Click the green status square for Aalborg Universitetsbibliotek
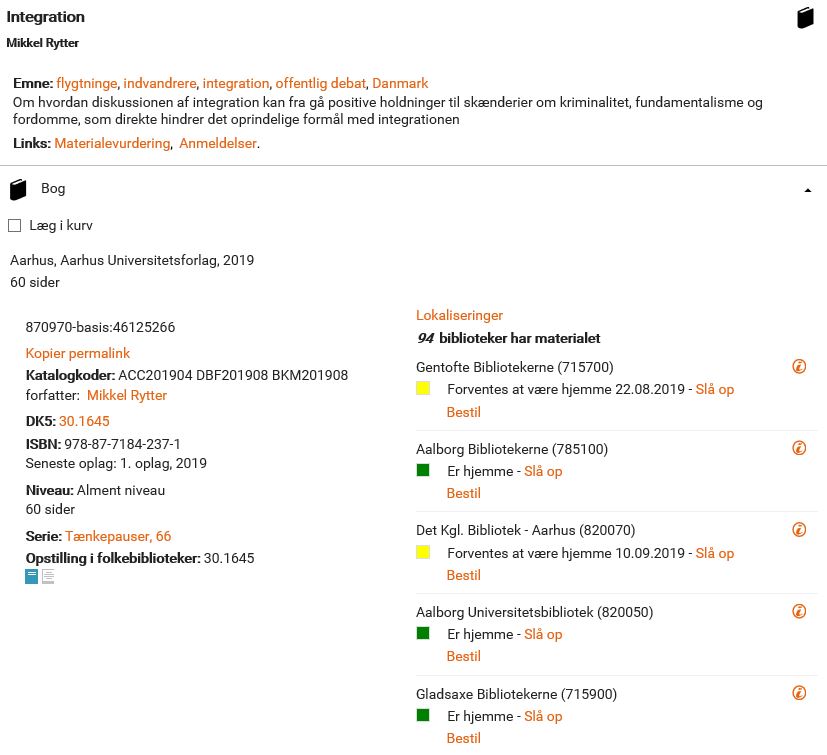827x755 pixels. pyautogui.click(x=423, y=633)
